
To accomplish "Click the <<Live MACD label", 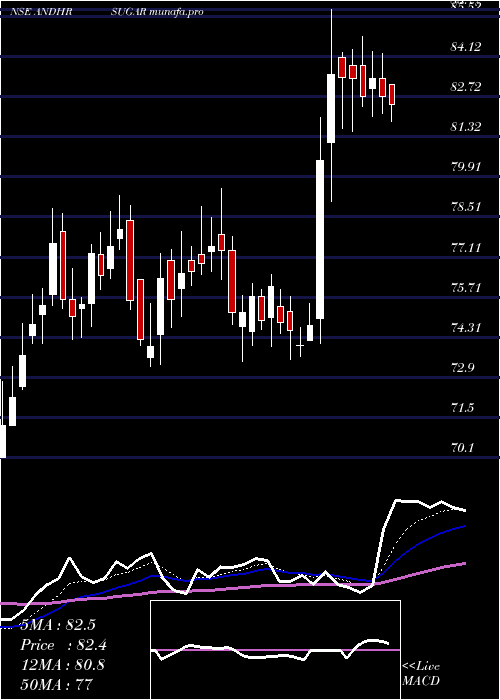I will pos(421,673).
